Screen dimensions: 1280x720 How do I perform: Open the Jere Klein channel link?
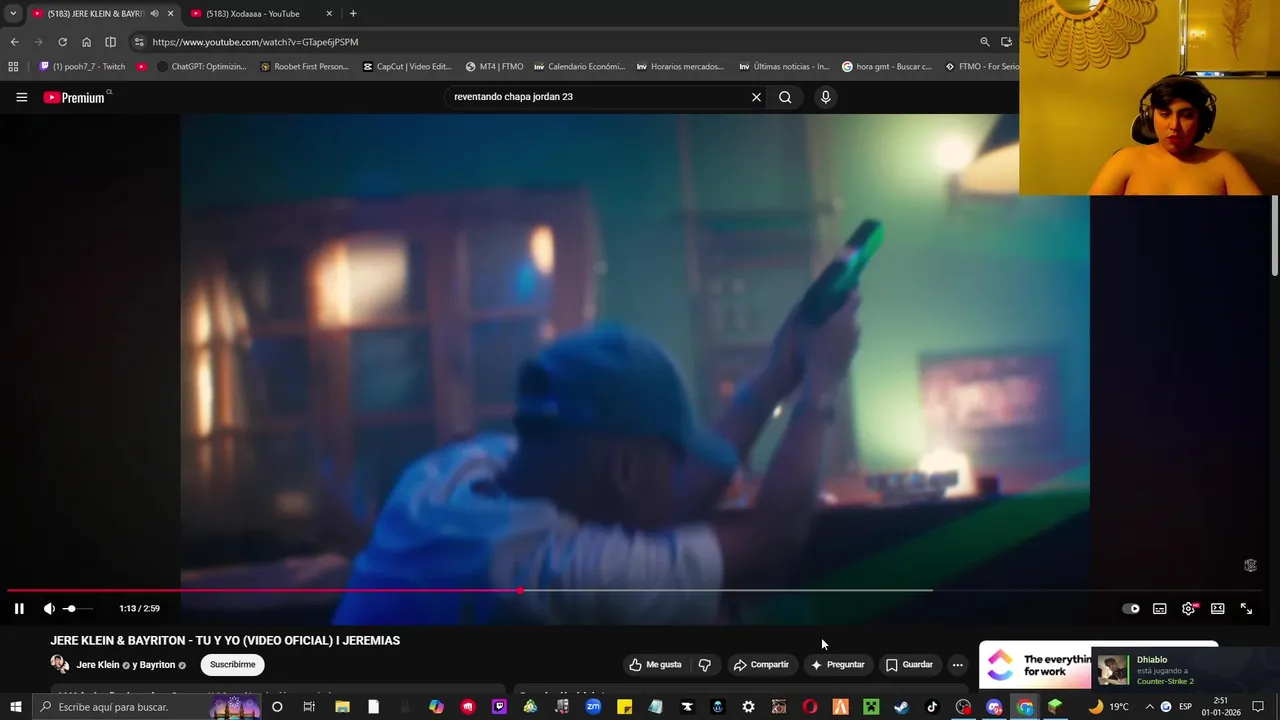98,665
